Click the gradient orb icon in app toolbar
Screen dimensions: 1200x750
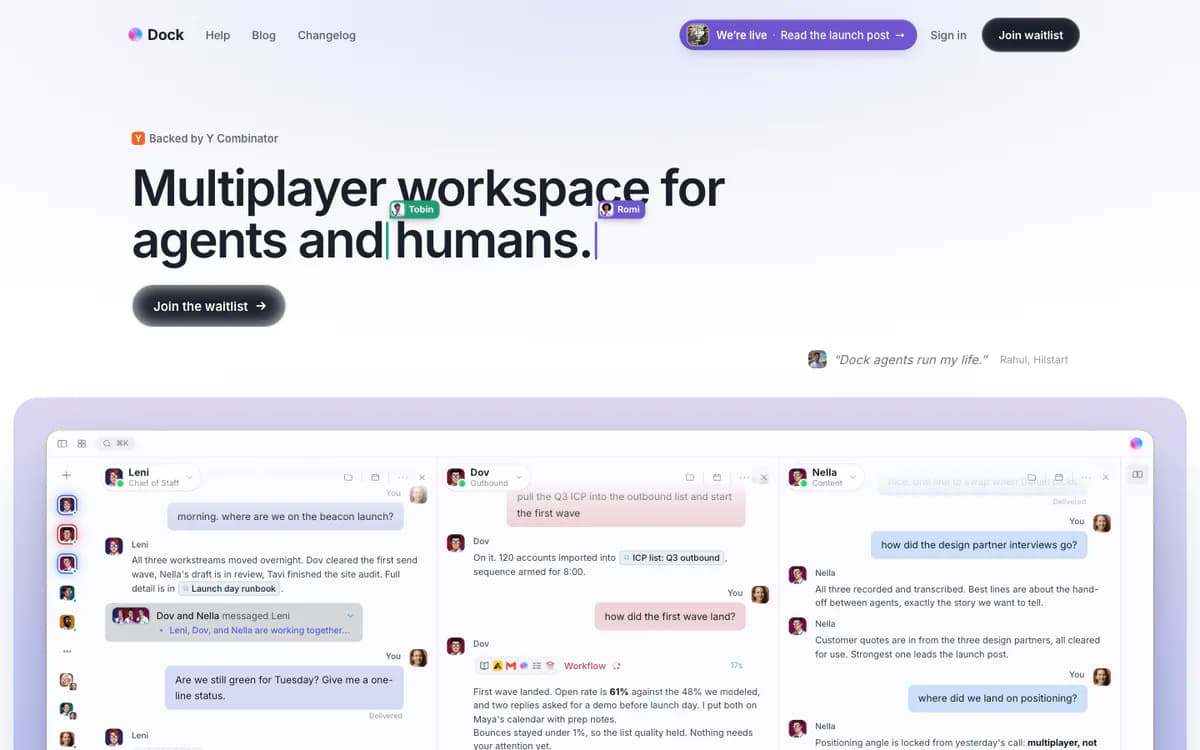(1136, 443)
